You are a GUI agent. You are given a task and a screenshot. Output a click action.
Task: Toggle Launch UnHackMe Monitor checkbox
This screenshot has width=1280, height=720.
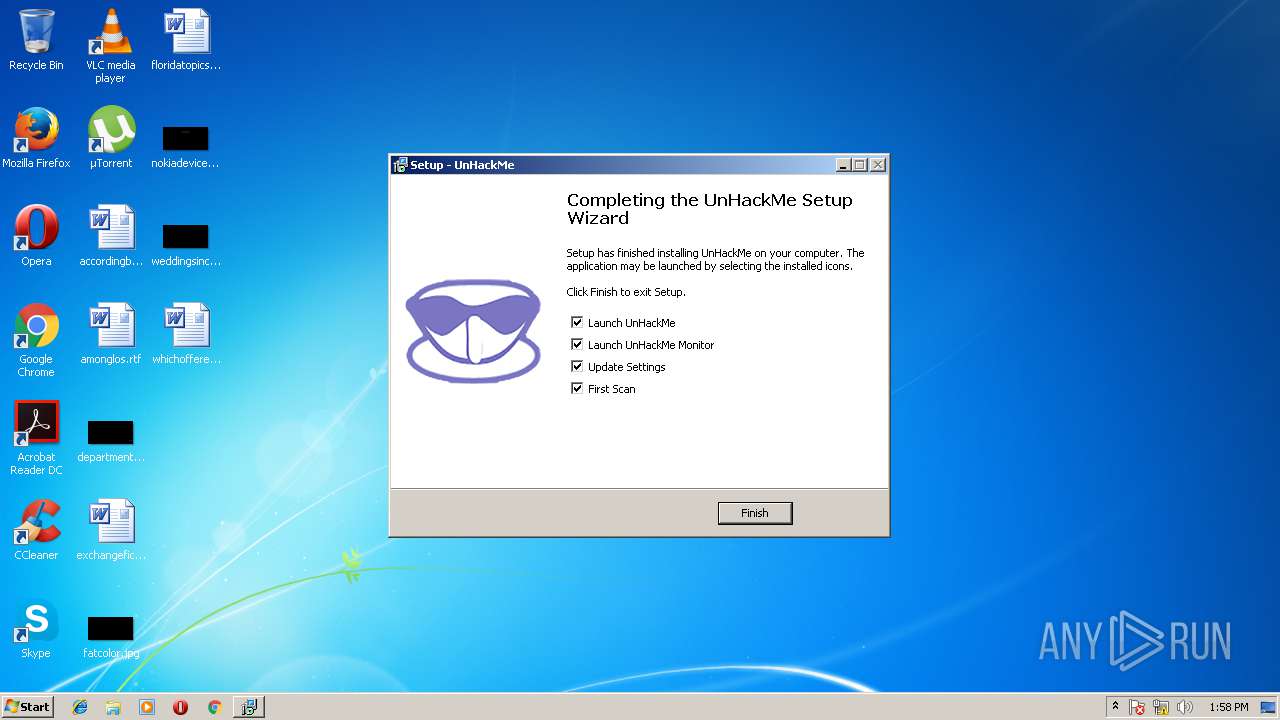pyautogui.click(x=577, y=345)
